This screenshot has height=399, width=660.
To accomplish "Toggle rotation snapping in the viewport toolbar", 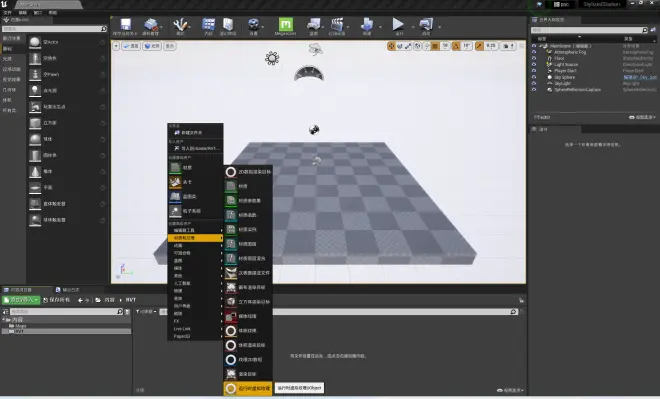I will [x=456, y=46].
